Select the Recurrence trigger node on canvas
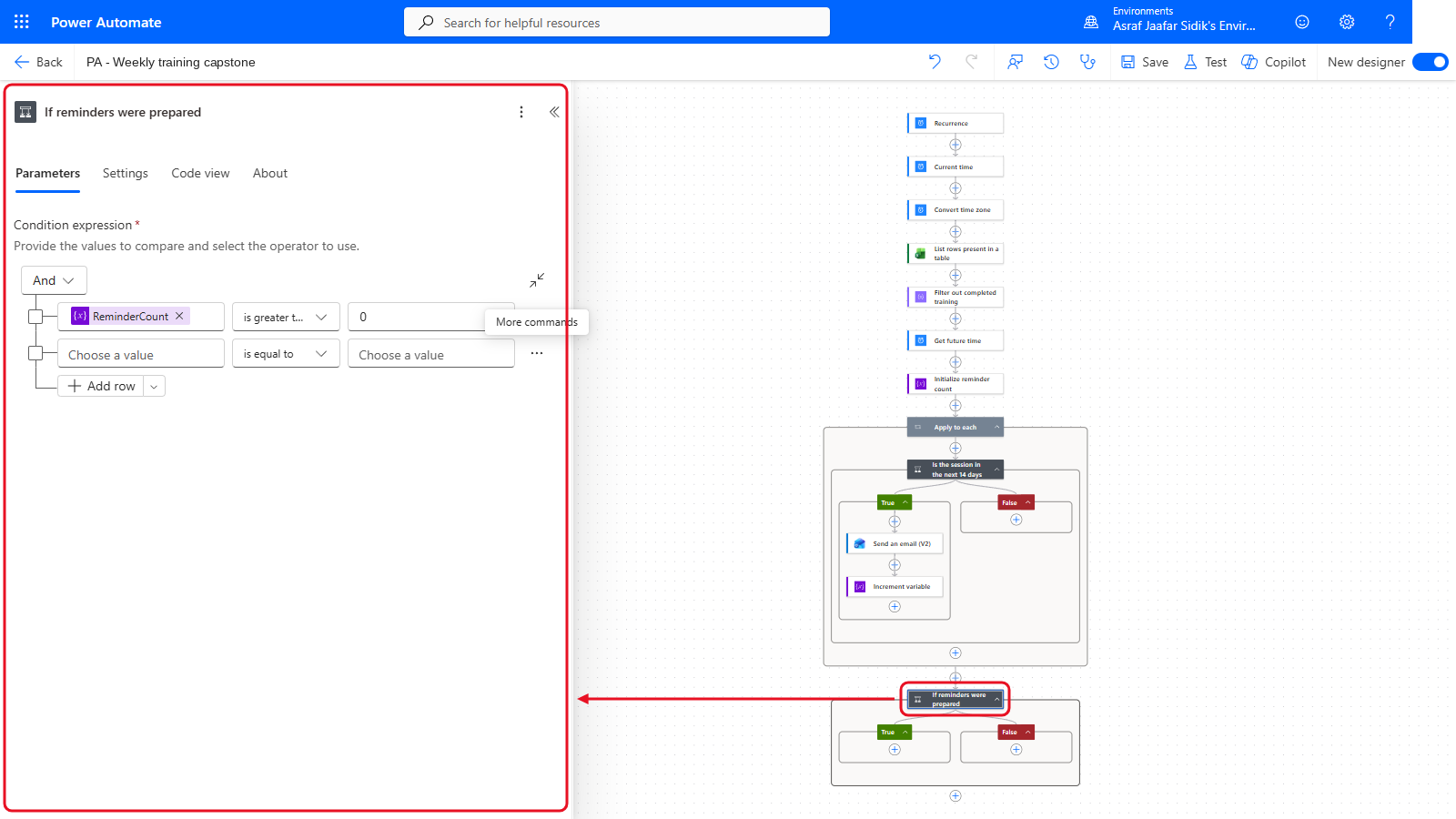Viewport: 1456px width, 819px height. 955,123
